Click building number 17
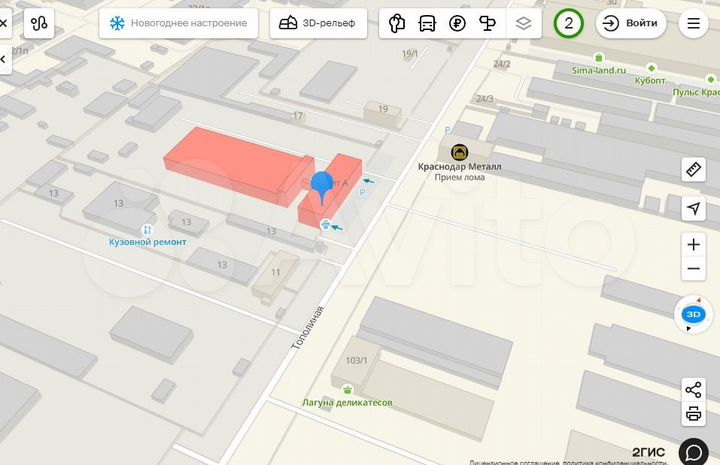 click(298, 116)
